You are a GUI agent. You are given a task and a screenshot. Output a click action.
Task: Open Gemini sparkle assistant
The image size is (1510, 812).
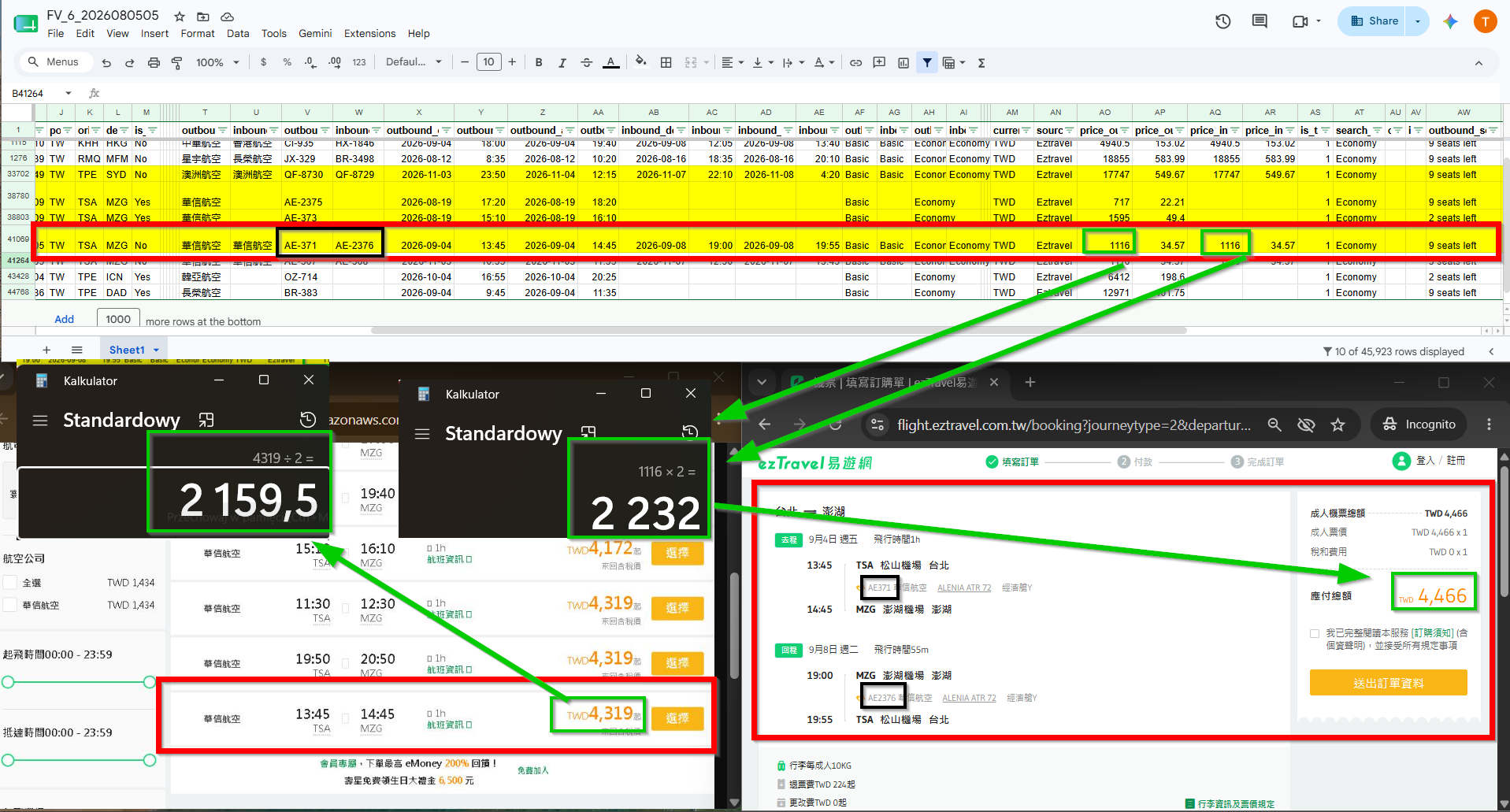click(1450, 21)
